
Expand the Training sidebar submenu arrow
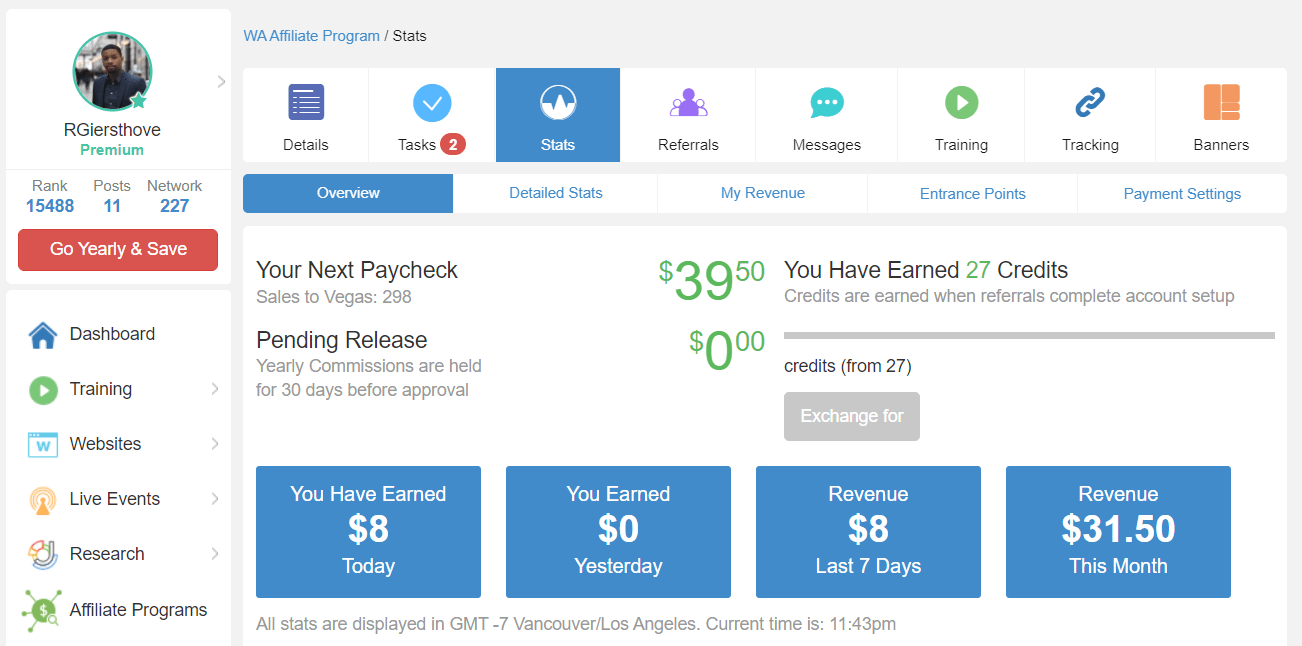coord(215,389)
